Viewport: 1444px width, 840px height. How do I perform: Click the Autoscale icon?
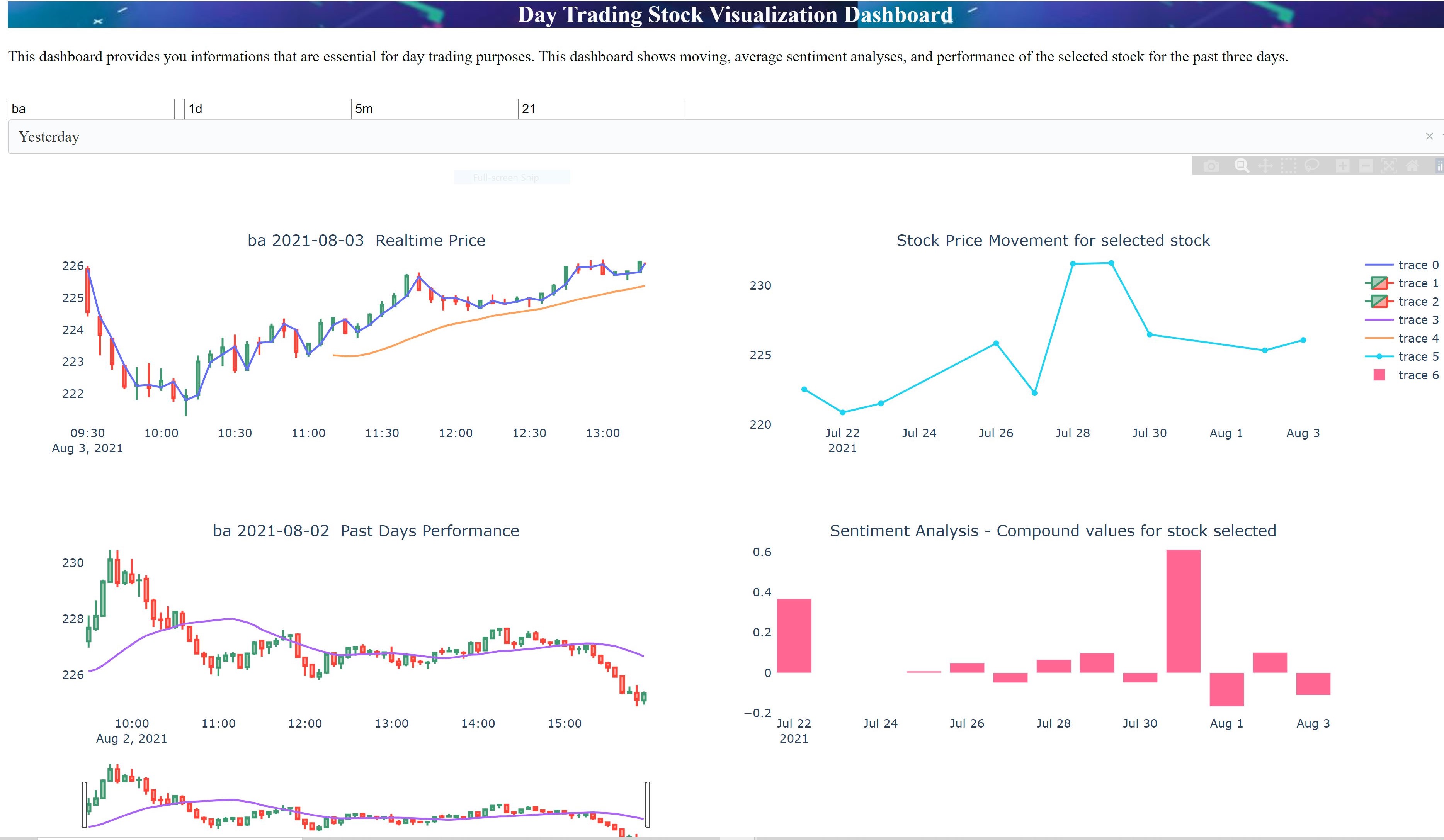click(1389, 166)
